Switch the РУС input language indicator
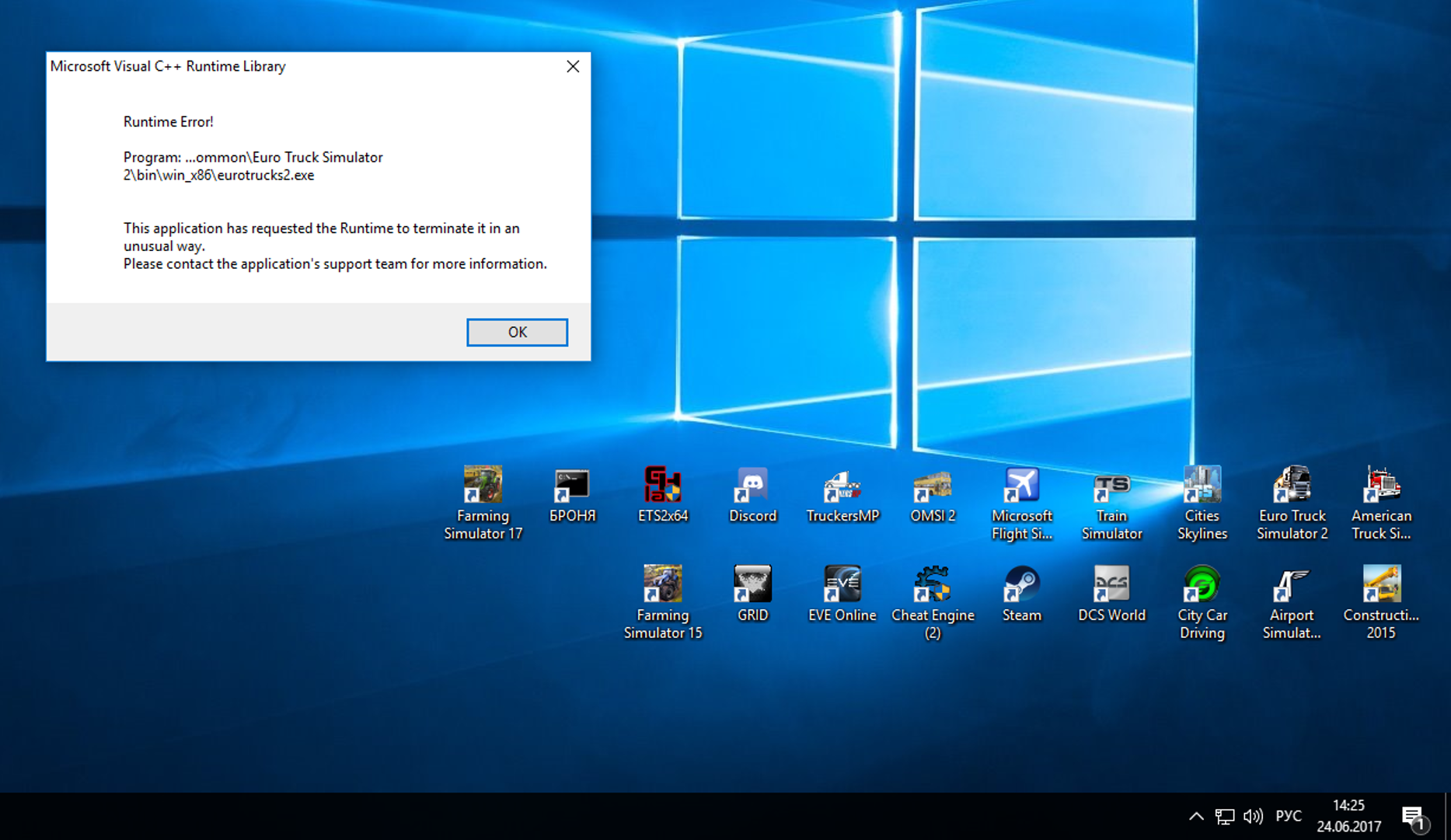1451x840 pixels. coord(1289,816)
